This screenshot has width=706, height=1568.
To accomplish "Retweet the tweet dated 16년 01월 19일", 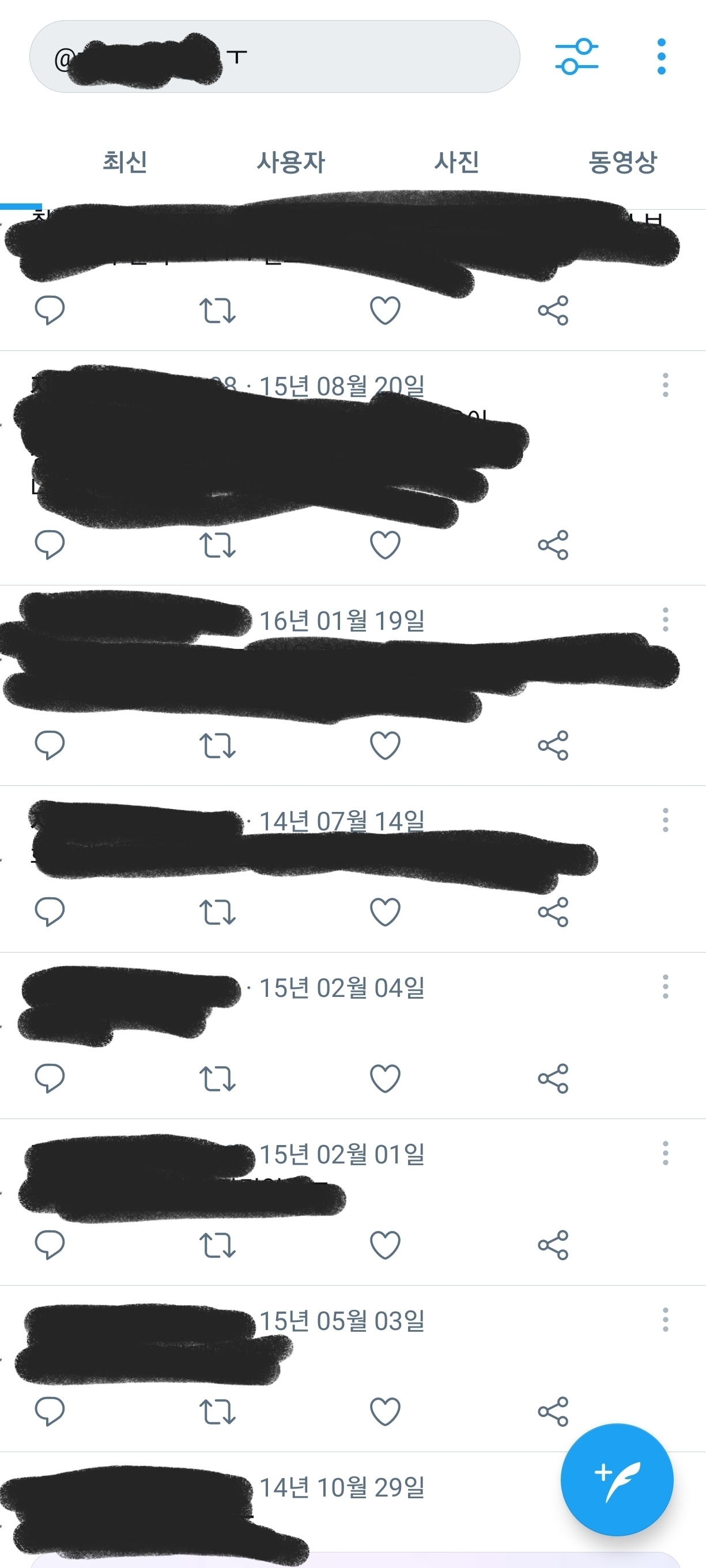I will point(217,746).
